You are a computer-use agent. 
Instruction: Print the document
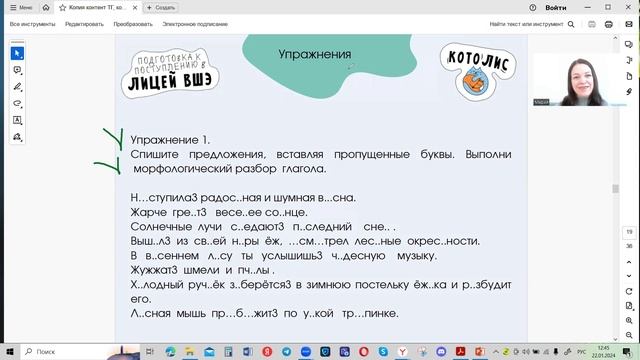pyautogui.click(x=609, y=24)
